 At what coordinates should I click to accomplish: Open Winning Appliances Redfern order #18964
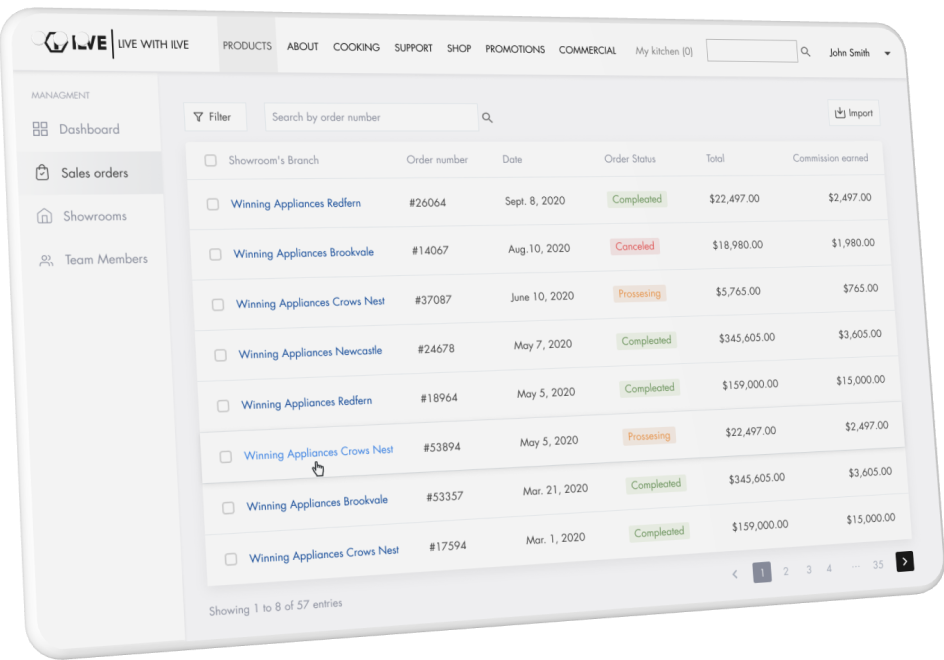[x=306, y=402]
